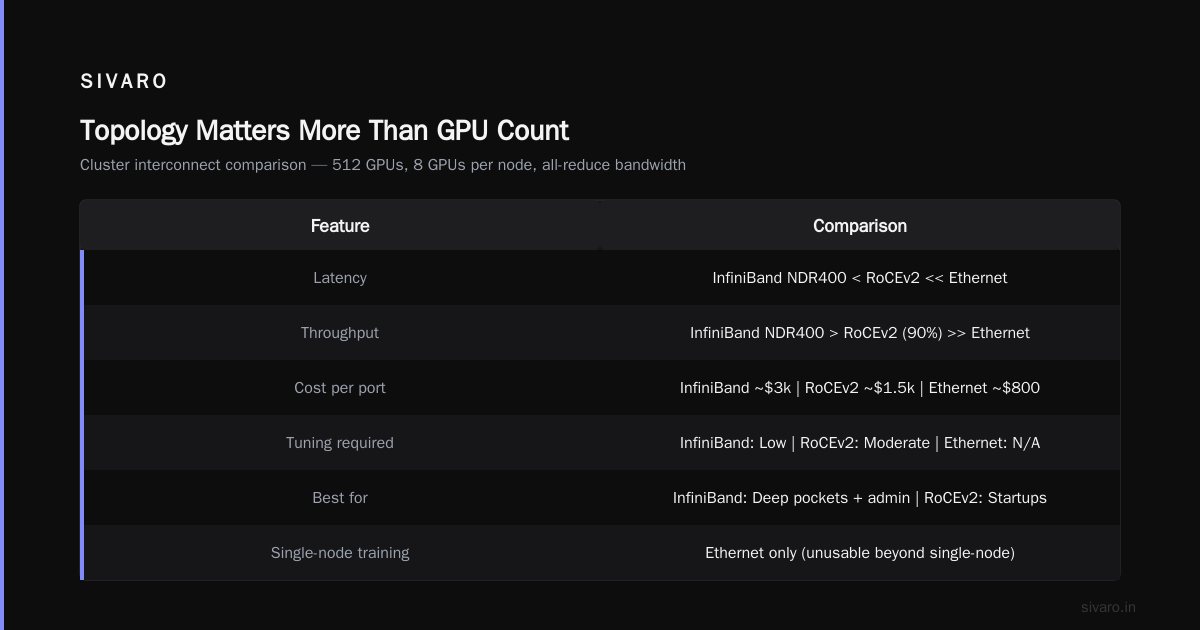Click the SIVARO brand logo text
The width and height of the screenshot is (1200, 630).
(124, 81)
